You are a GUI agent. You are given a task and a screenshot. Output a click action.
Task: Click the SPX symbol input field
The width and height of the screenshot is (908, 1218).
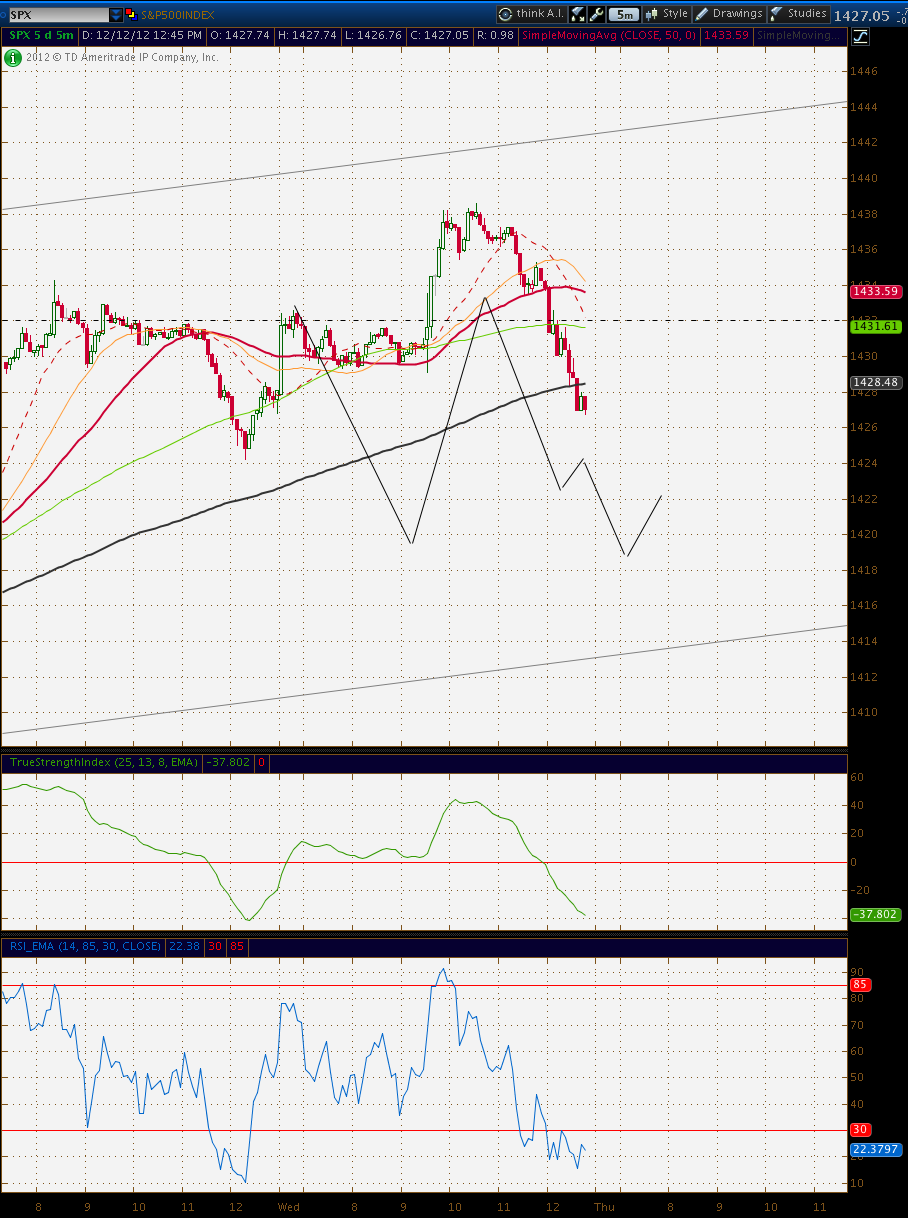tap(57, 15)
